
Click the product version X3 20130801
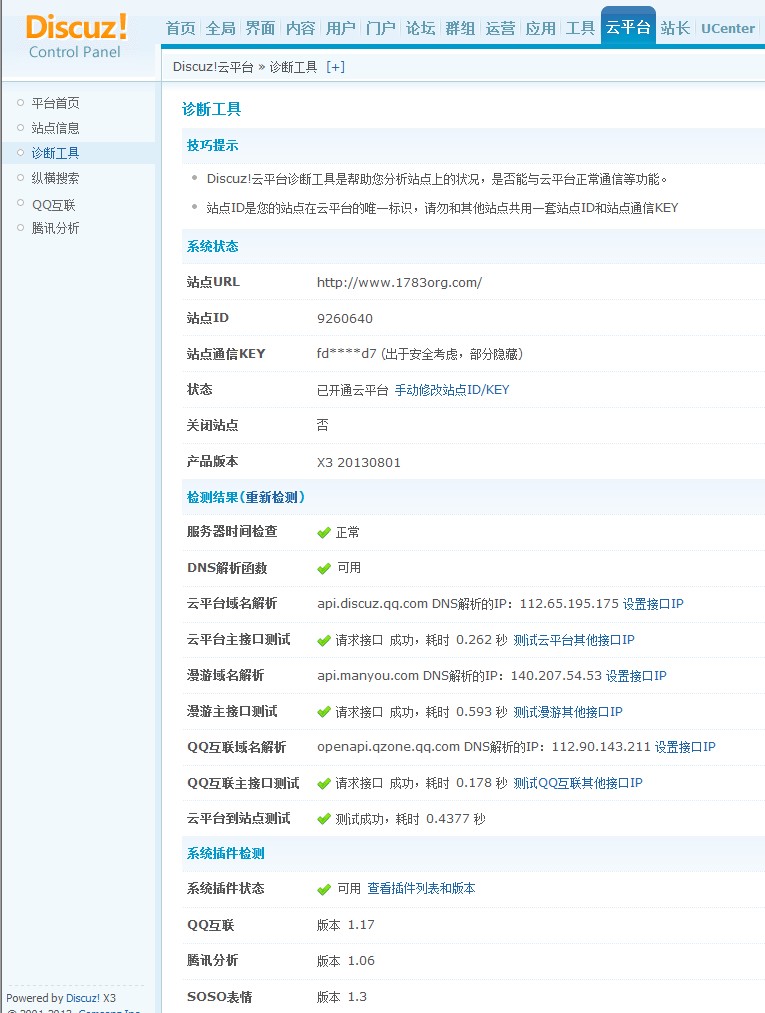[359, 463]
